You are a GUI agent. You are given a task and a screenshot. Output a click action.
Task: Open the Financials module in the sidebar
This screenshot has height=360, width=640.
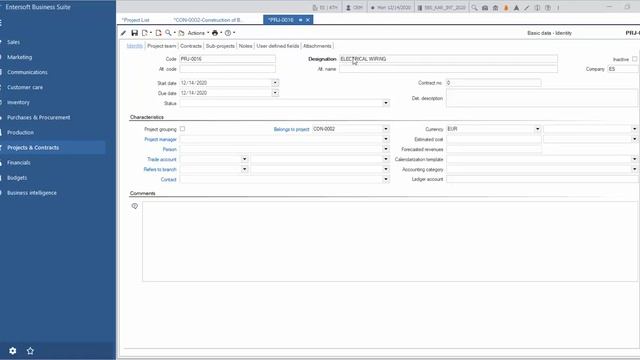pyautogui.click(x=19, y=163)
